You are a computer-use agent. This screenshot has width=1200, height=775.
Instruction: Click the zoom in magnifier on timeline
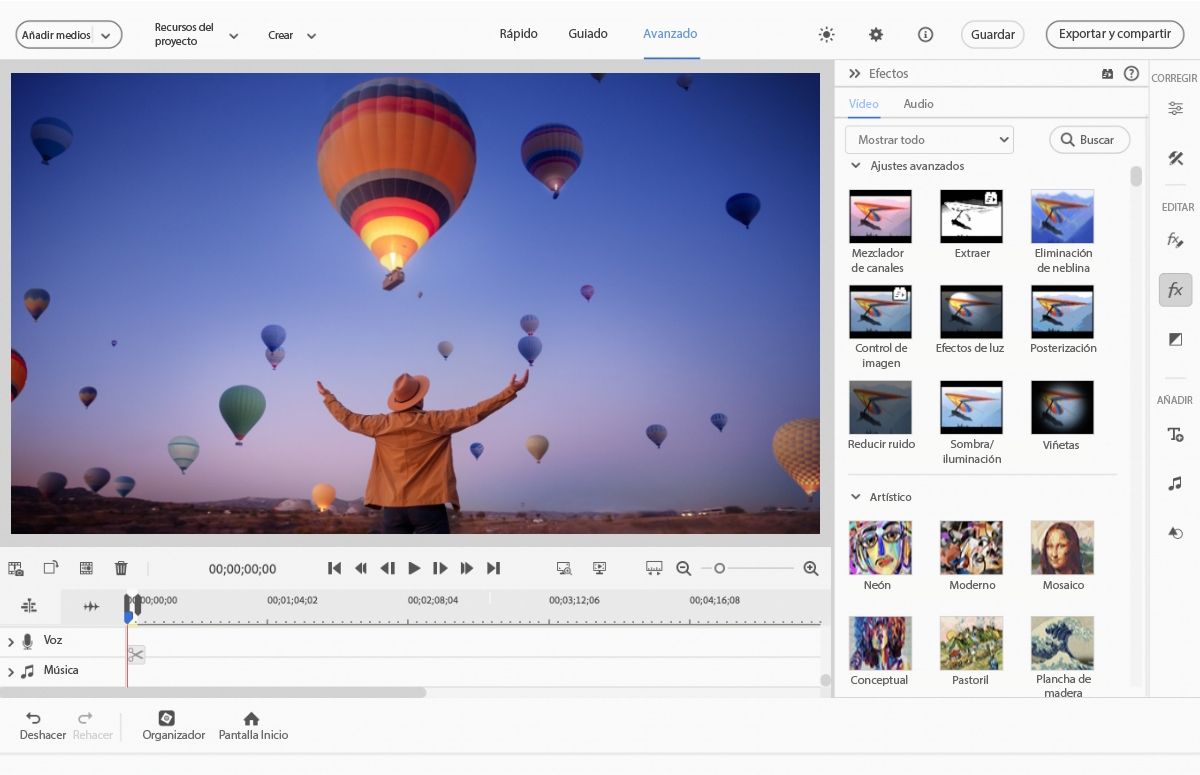click(x=811, y=568)
